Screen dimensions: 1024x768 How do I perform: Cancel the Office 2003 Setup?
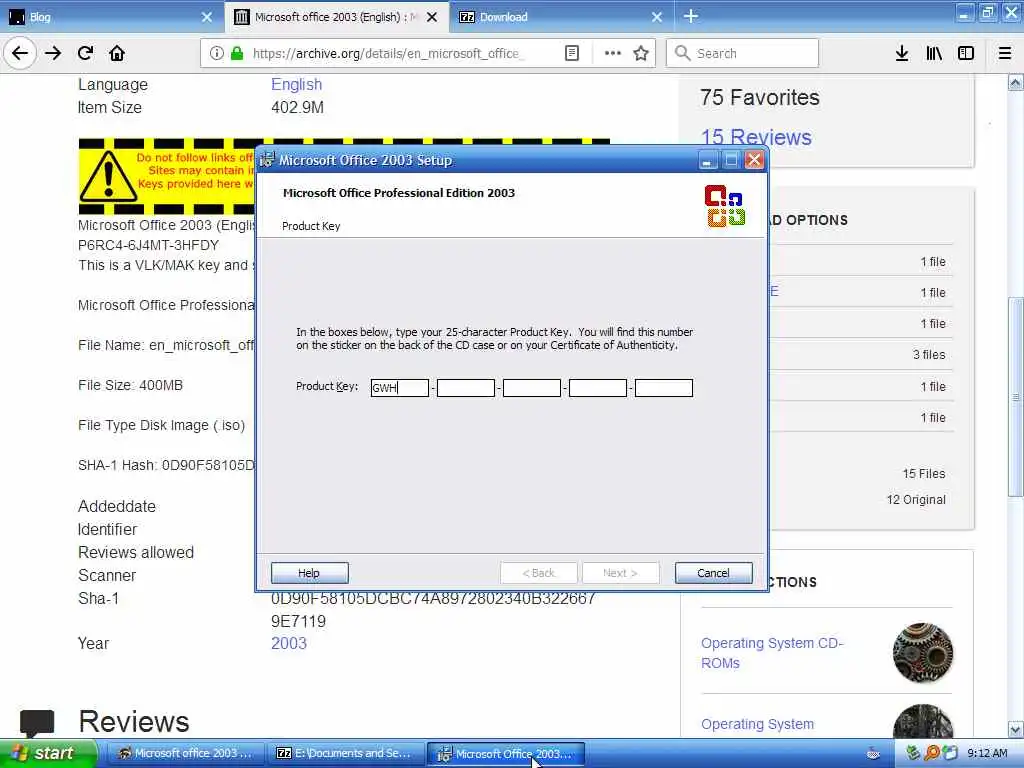click(x=713, y=573)
